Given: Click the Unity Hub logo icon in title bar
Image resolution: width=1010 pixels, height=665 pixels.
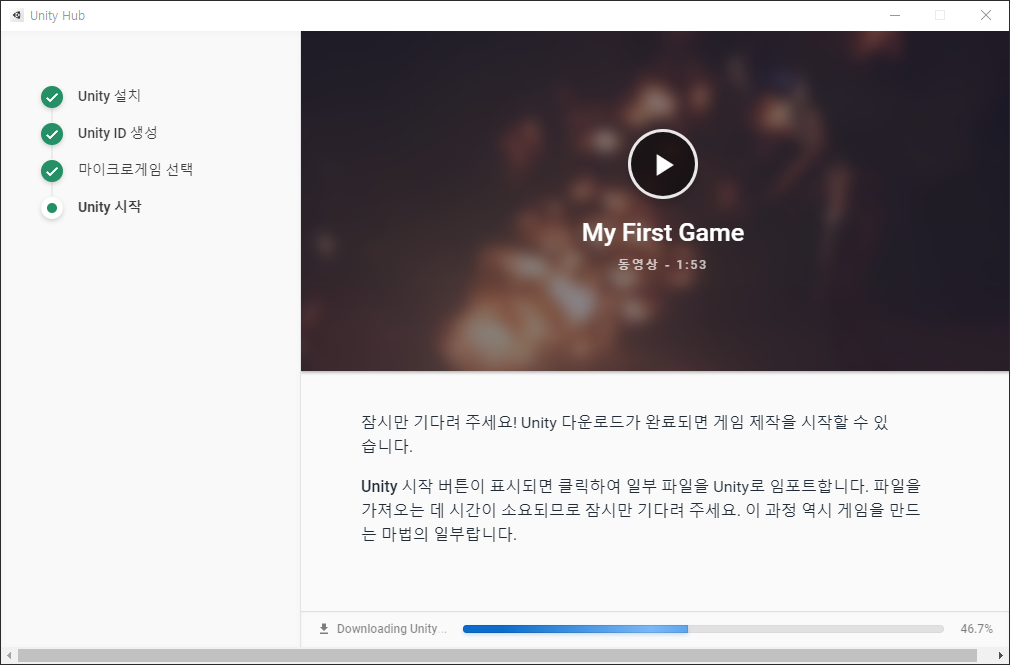Looking at the screenshot, I should coord(17,15).
